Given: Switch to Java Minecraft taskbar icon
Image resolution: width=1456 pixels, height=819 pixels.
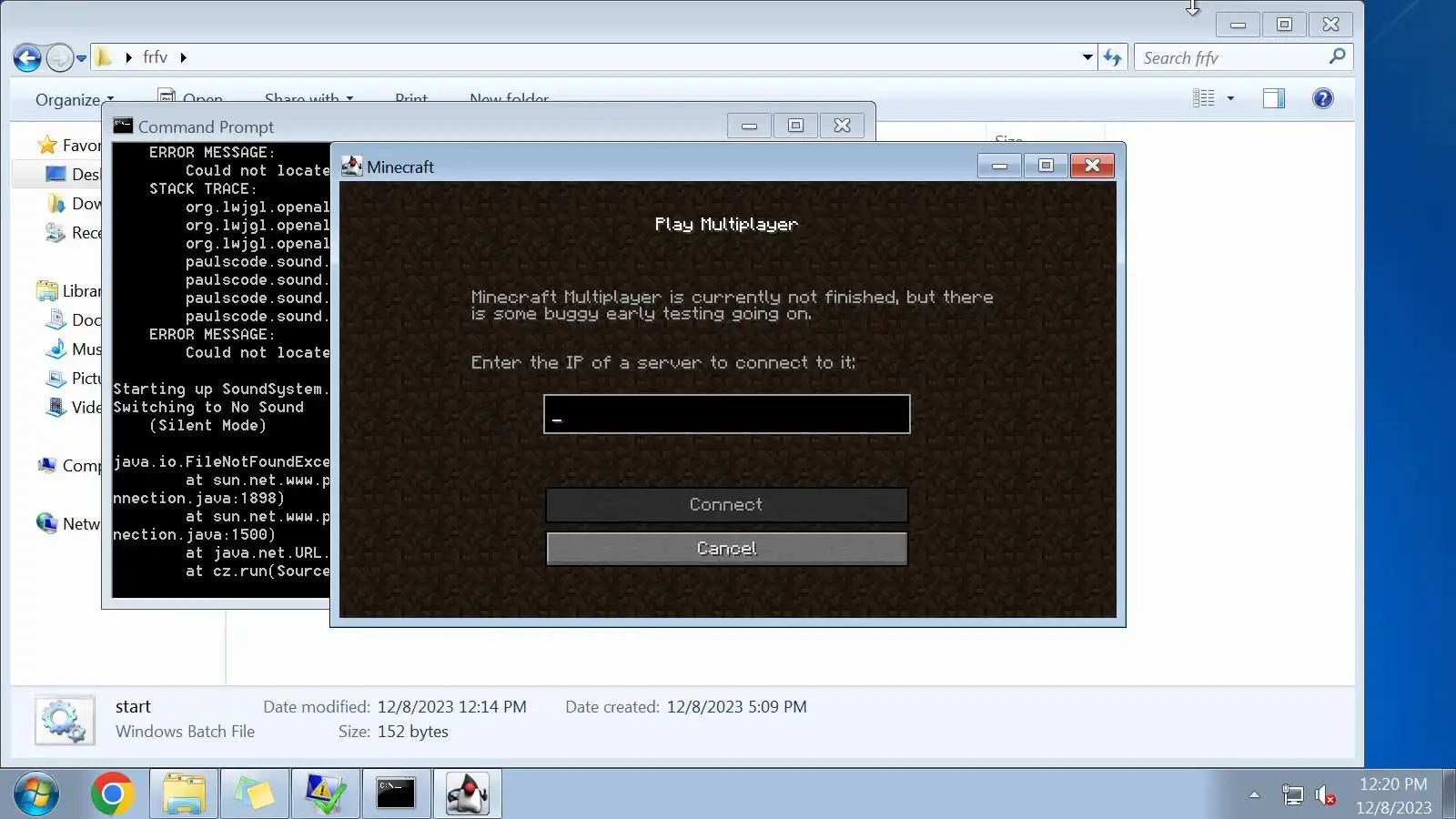Looking at the screenshot, I should [467, 794].
